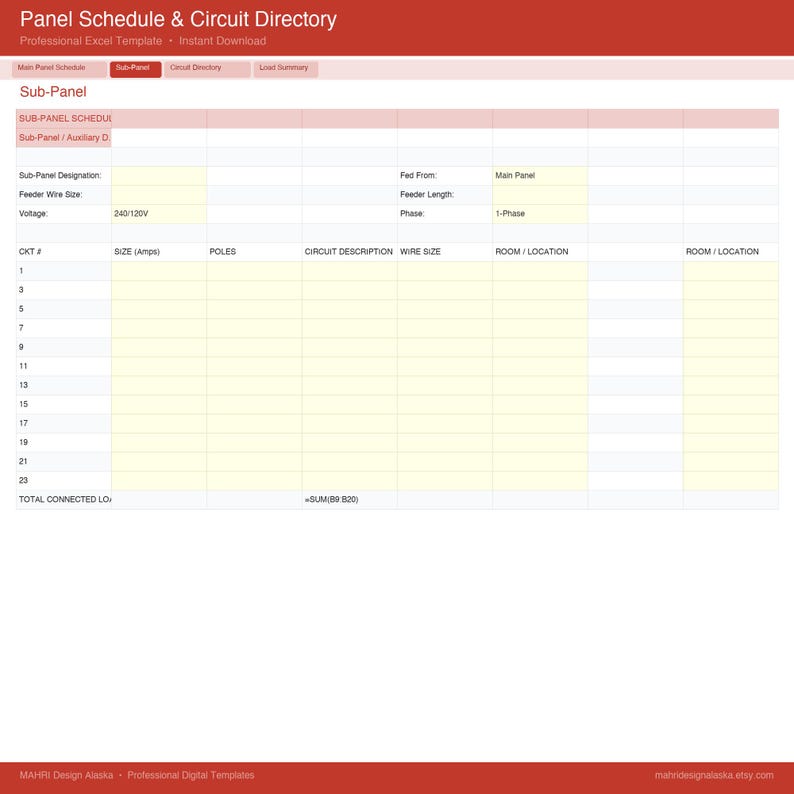Click the POLES cell for circuit 3
Screen dimensions: 794x794
coord(254,290)
